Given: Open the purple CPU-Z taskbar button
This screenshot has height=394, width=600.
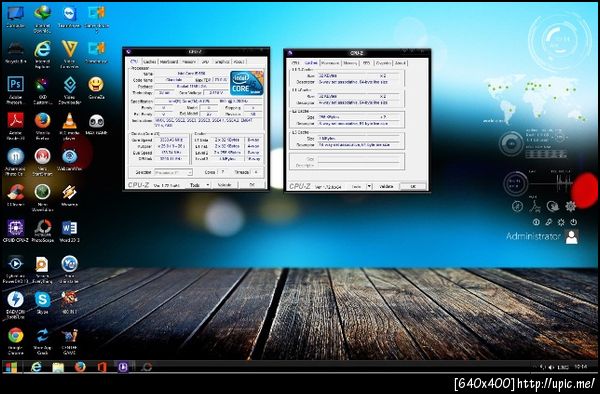Looking at the screenshot, I should click(123, 367).
